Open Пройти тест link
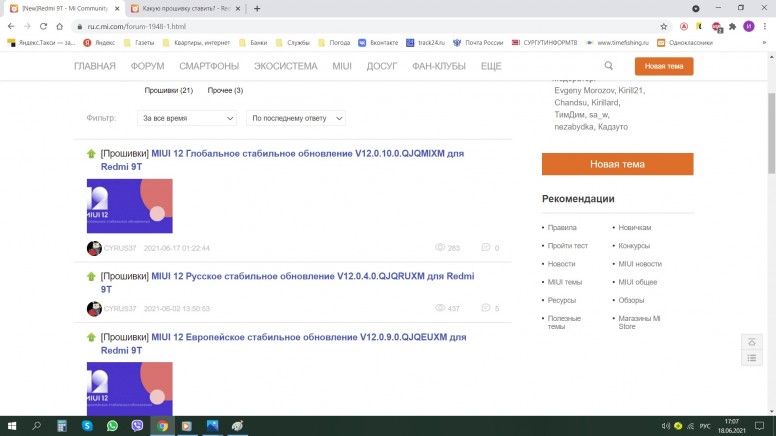The width and height of the screenshot is (776, 436). (x=568, y=246)
